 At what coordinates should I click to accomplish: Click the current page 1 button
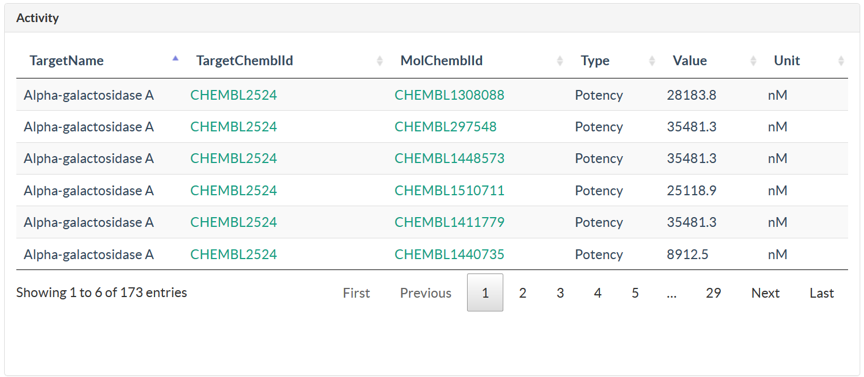pos(485,293)
